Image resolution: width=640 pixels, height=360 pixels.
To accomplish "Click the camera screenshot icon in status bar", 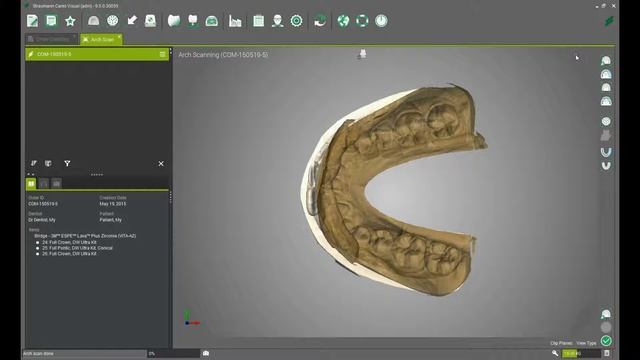I will [206, 353].
